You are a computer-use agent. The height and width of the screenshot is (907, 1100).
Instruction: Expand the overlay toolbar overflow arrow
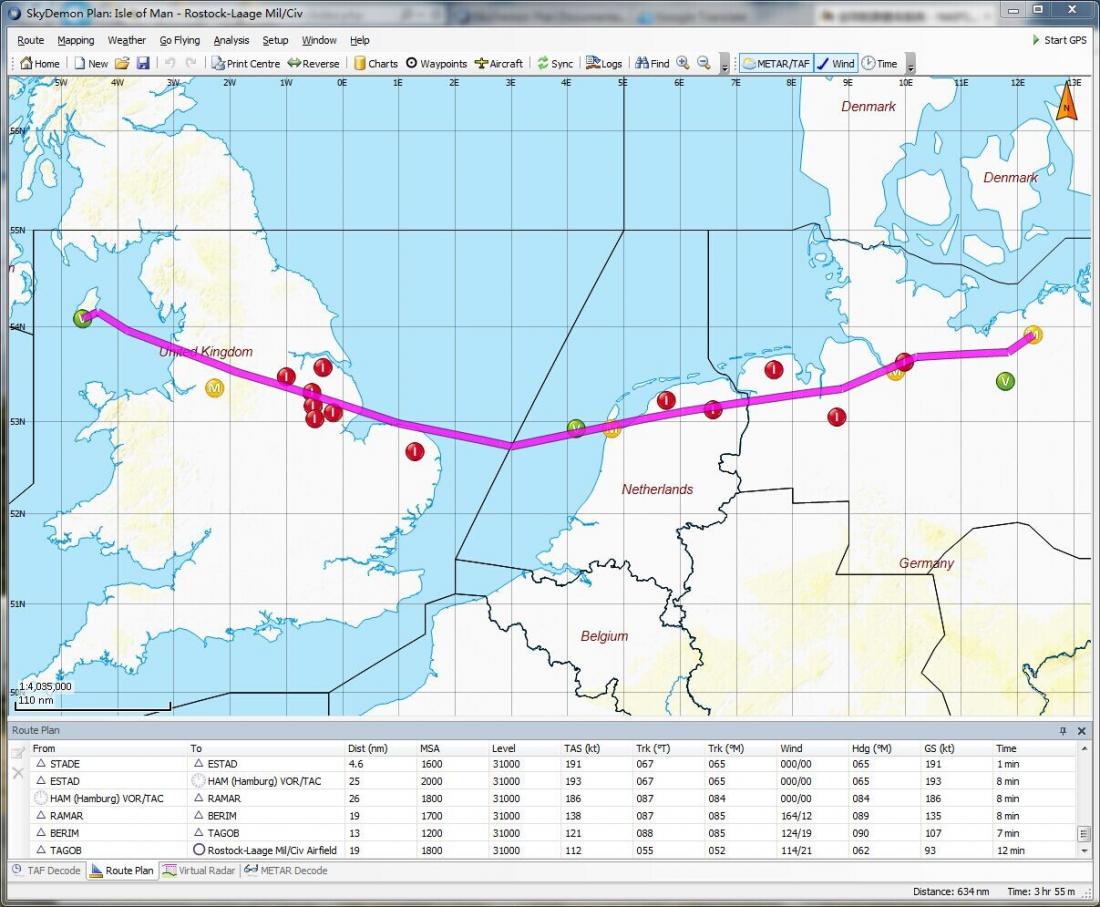[x=910, y=65]
